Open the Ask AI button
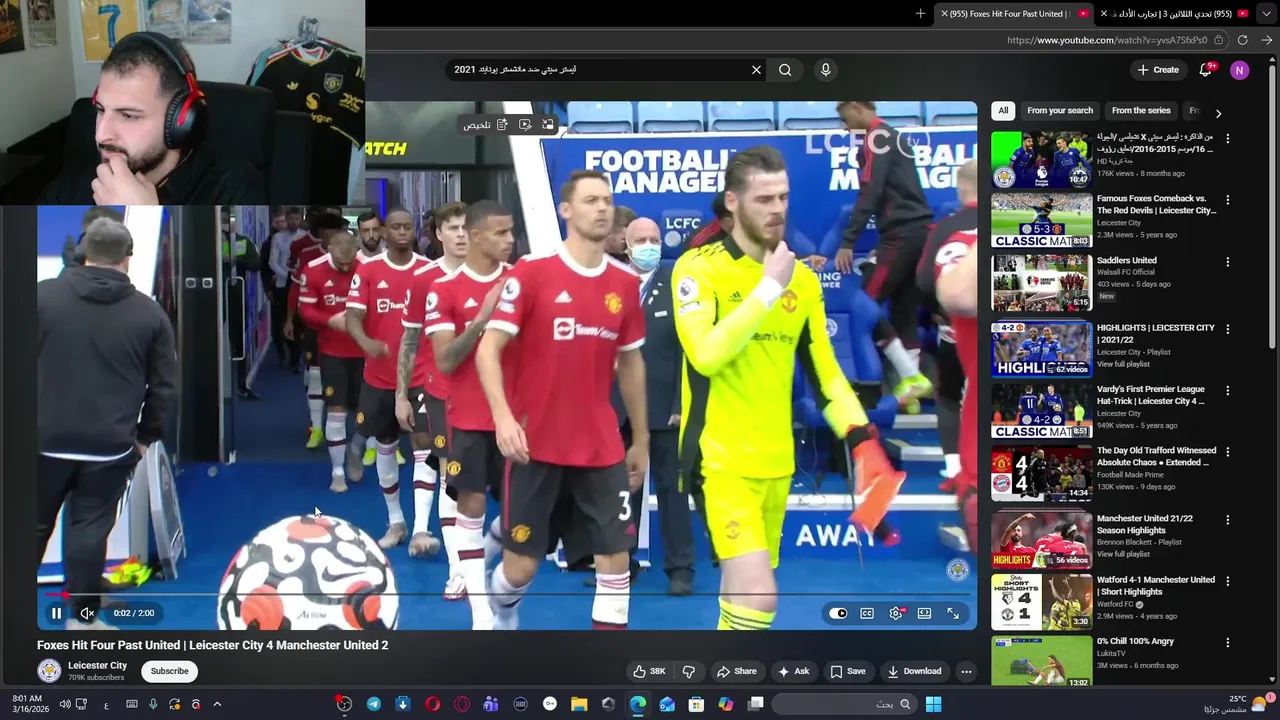1280x720 pixels. pos(794,671)
